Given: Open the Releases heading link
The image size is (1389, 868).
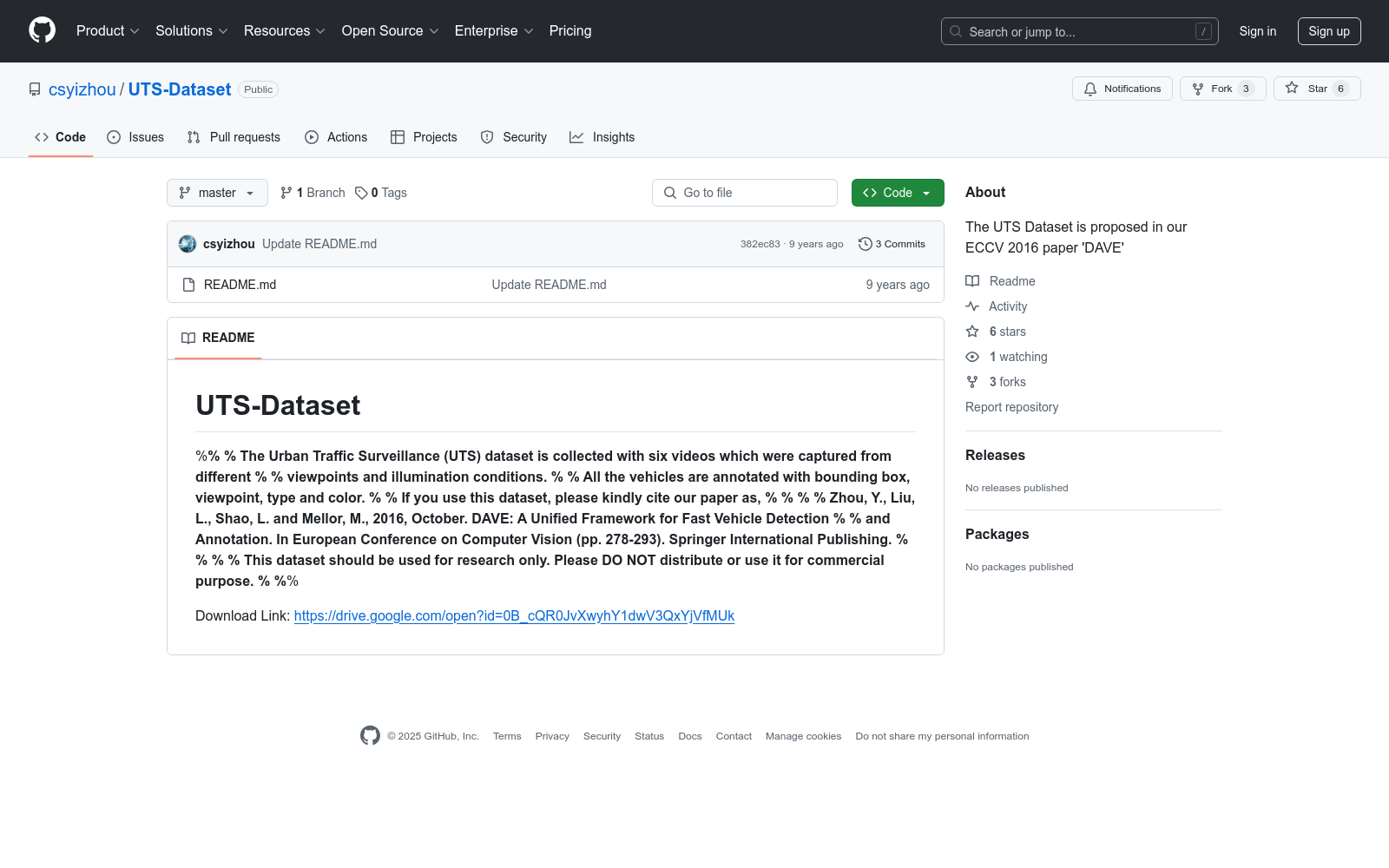Looking at the screenshot, I should point(995,455).
